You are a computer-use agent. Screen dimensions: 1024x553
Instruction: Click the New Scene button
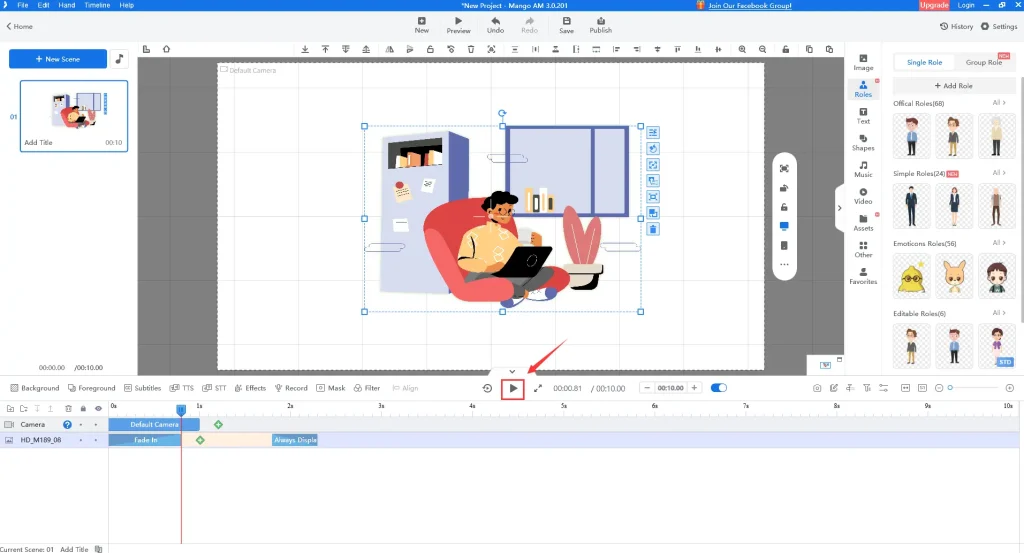(58, 59)
